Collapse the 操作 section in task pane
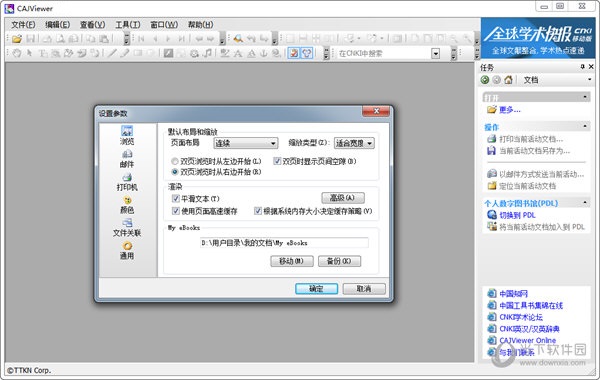Screen dimensions: 600x380 [585, 126]
